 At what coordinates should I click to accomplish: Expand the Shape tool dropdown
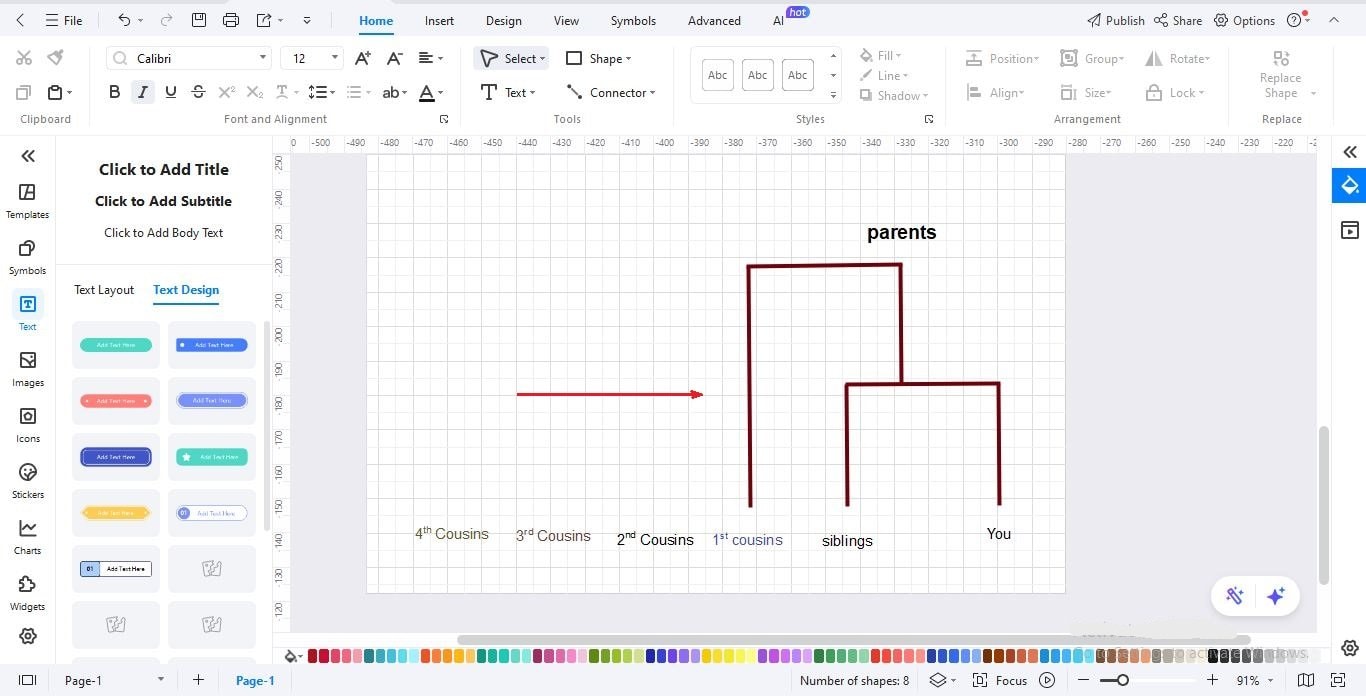coord(628,58)
